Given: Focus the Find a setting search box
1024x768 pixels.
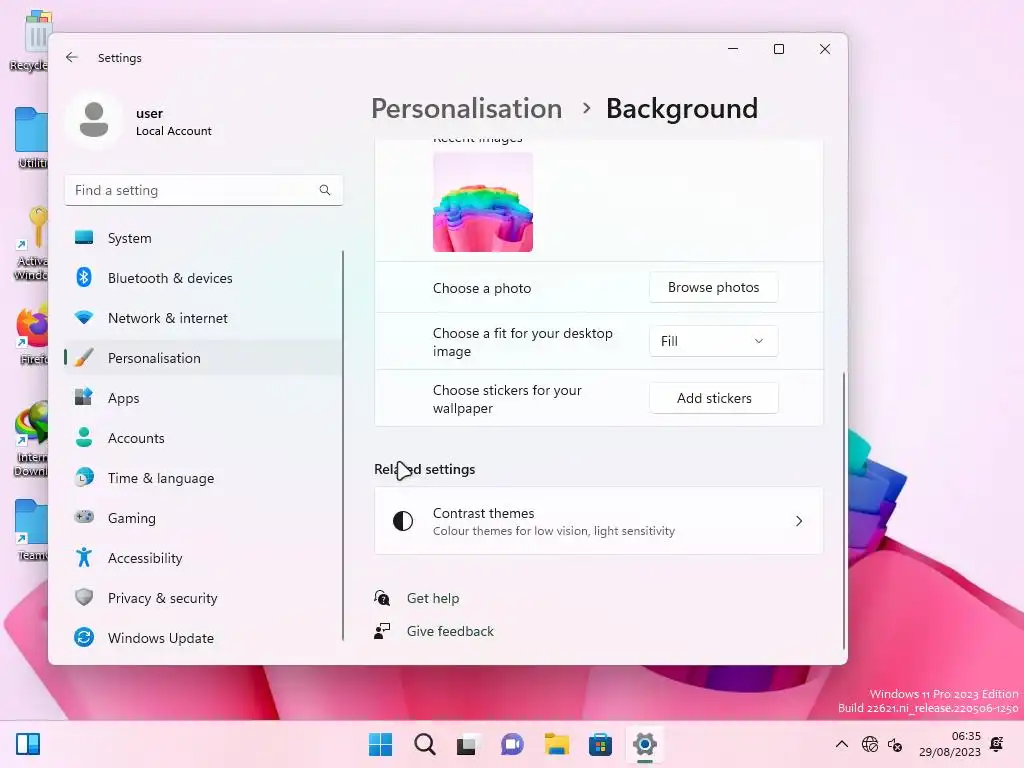Looking at the screenshot, I should pos(204,190).
